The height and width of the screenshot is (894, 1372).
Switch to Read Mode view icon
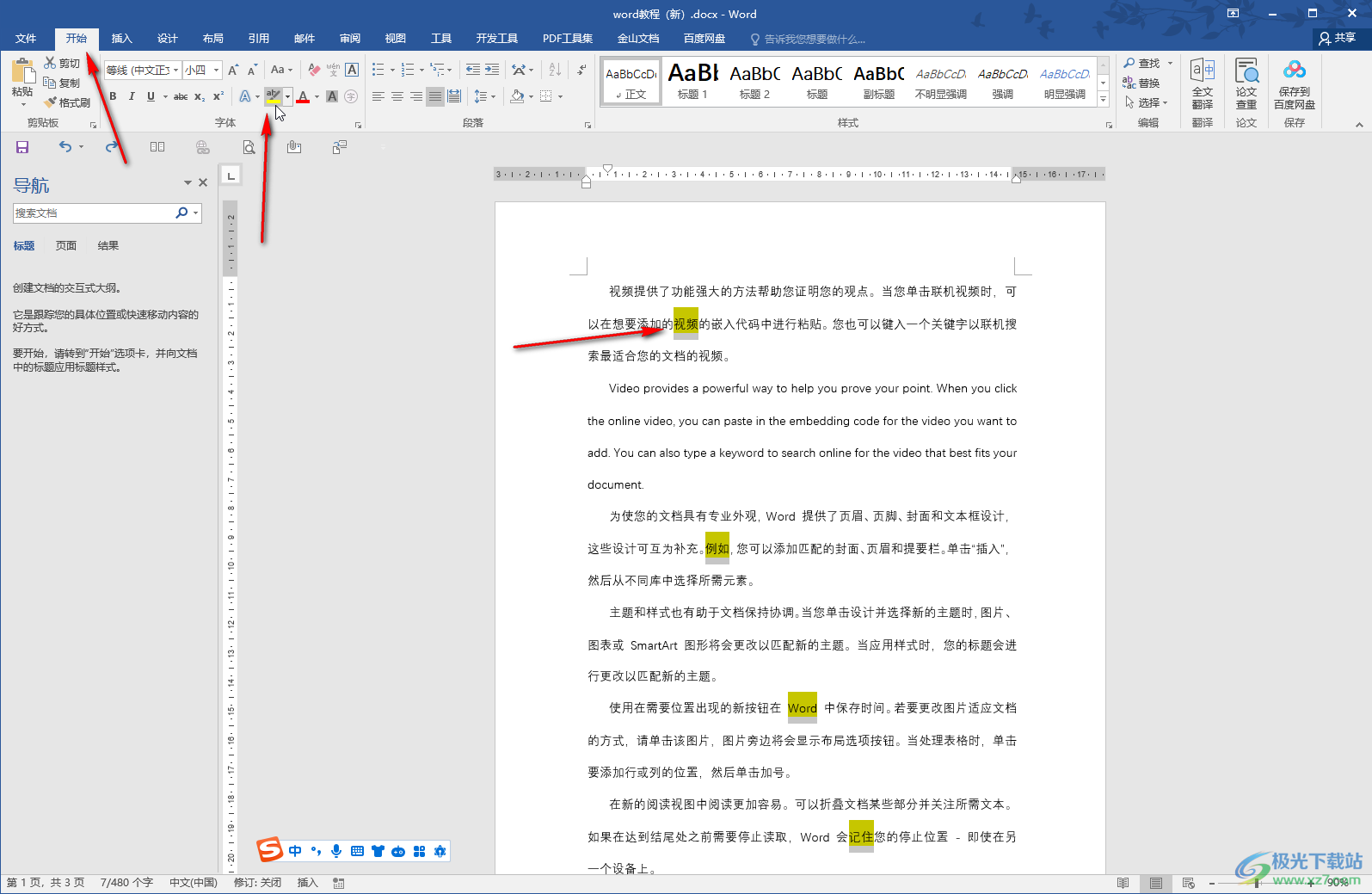(1123, 883)
